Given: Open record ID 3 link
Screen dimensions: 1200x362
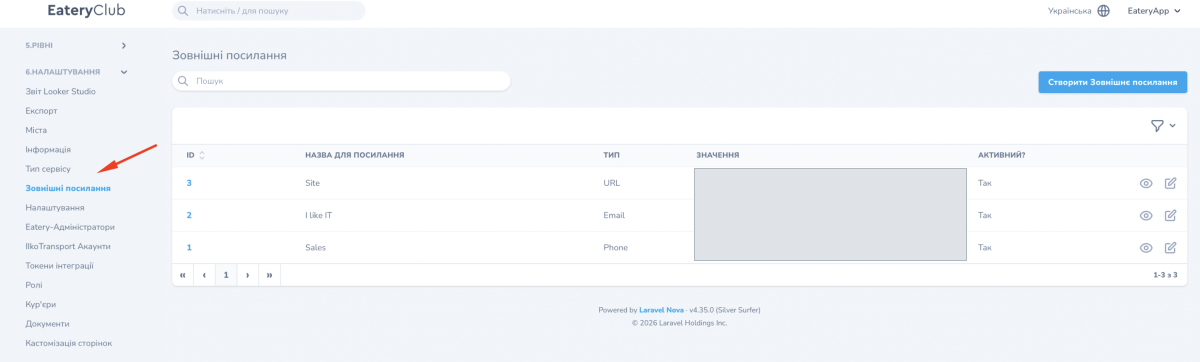Looking at the screenshot, I should tap(189, 183).
